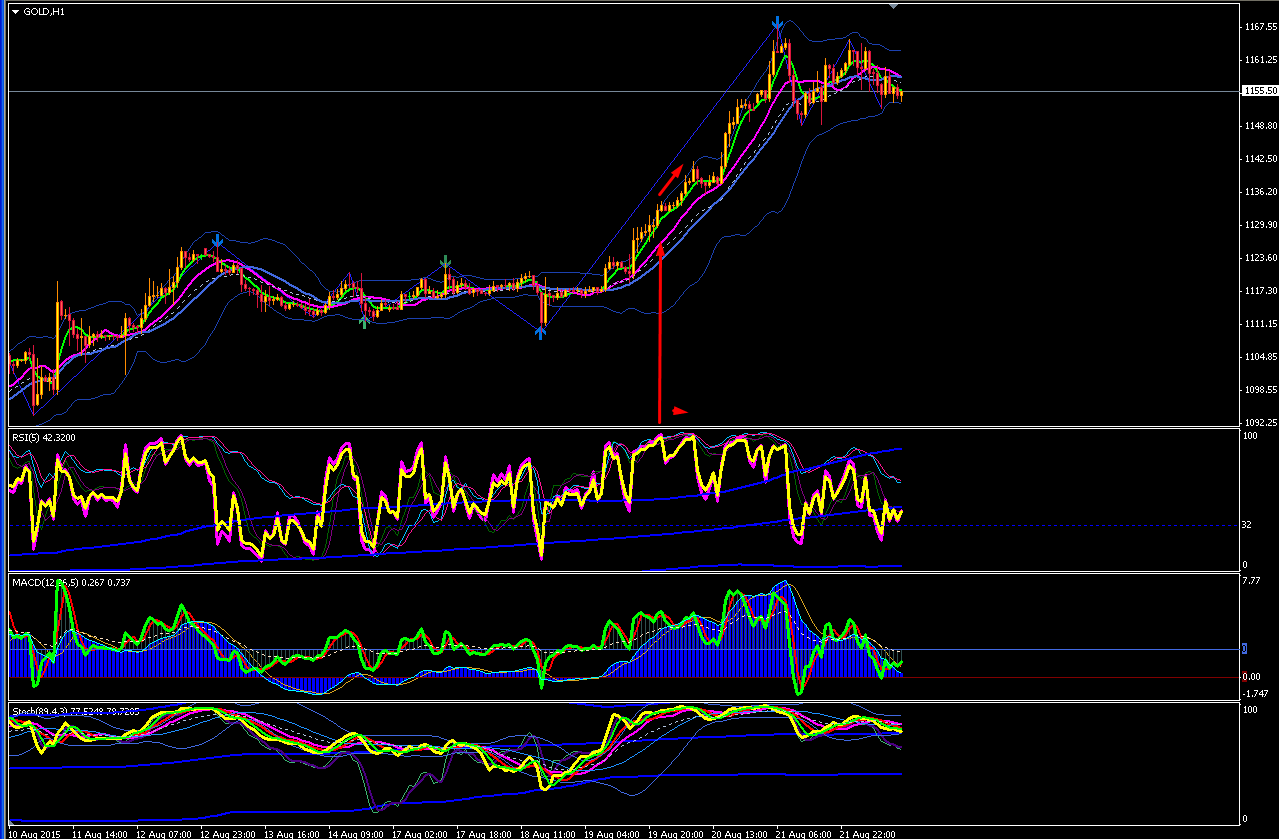The image size is (1279, 839).
Task: Click the 11 Aug 14:00 time label
Action: click(100, 833)
